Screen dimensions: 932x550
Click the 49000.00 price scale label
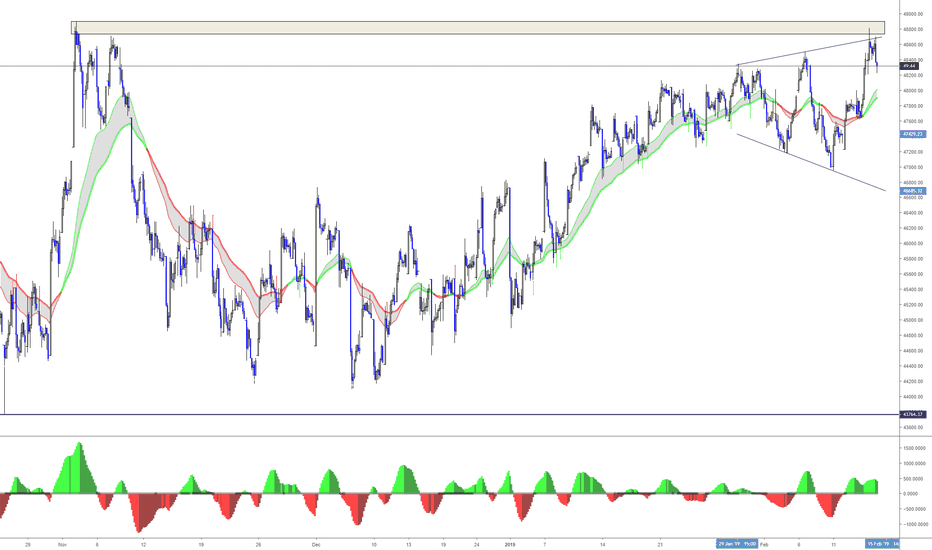(x=912, y=14)
